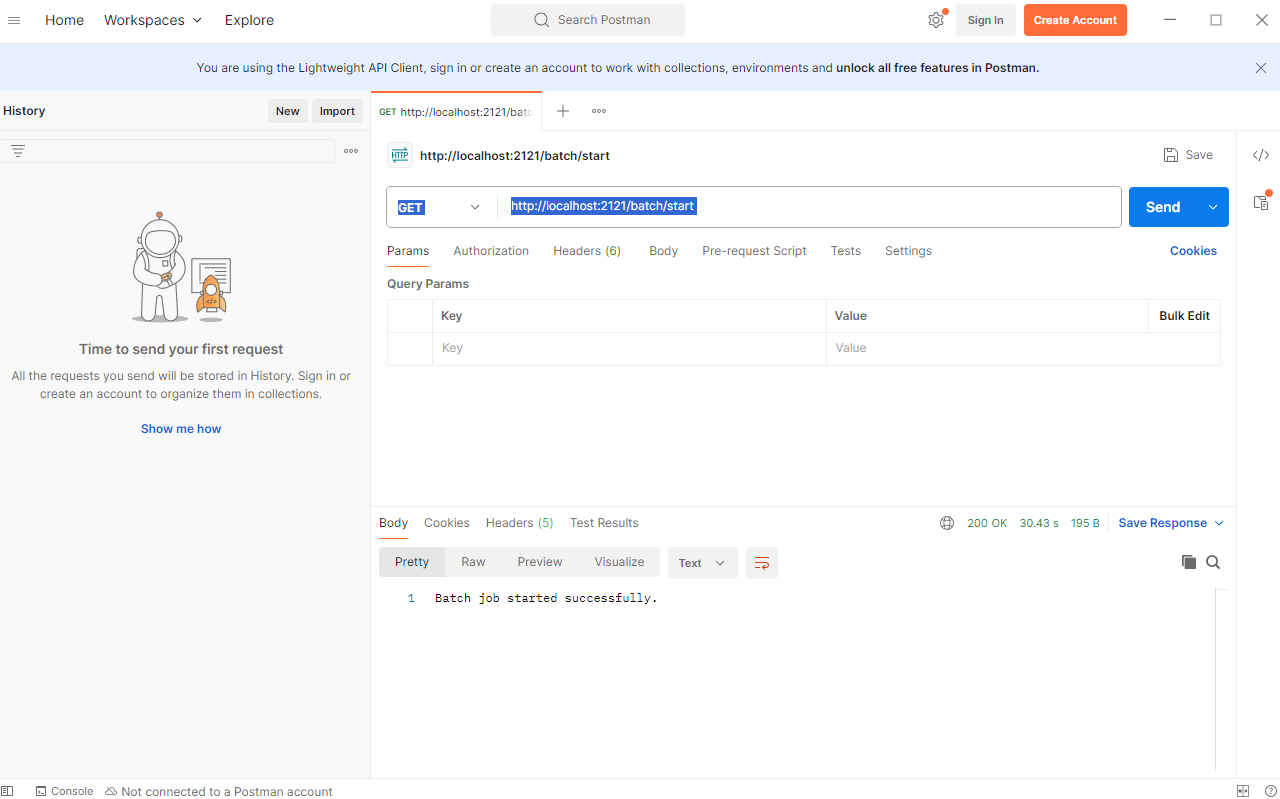The height and width of the screenshot is (799, 1280).
Task: Open settings gear icon
Action: coord(936,20)
